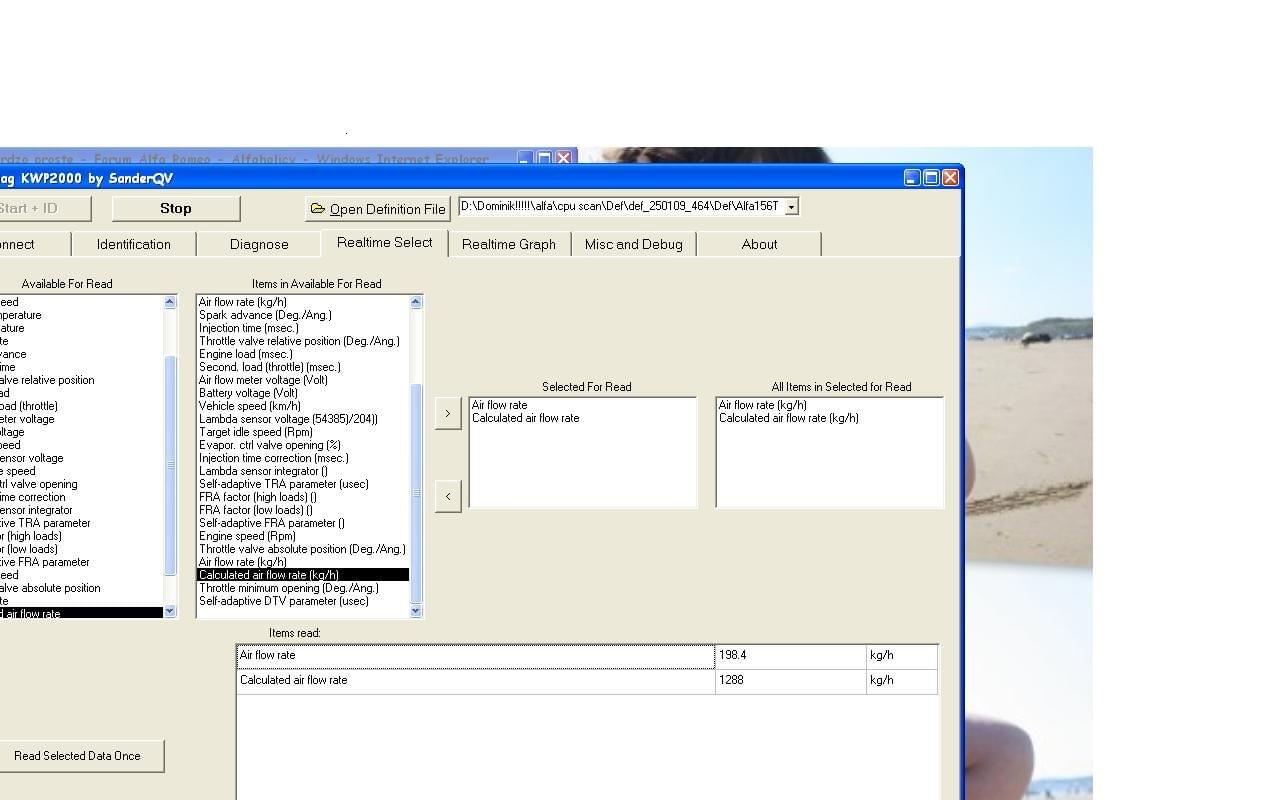Click the add arrow button (>)
The width and height of the screenshot is (1280, 800).
[x=448, y=413]
